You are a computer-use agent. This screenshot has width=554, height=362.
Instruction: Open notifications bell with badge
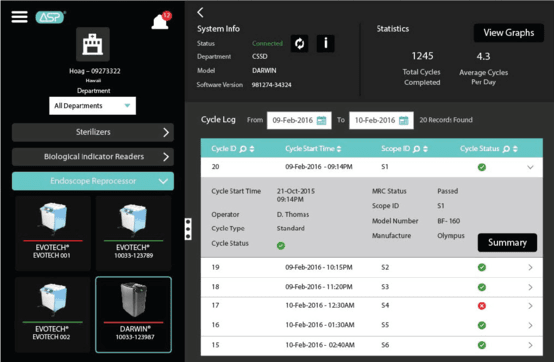pyautogui.click(x=161, y=20)
